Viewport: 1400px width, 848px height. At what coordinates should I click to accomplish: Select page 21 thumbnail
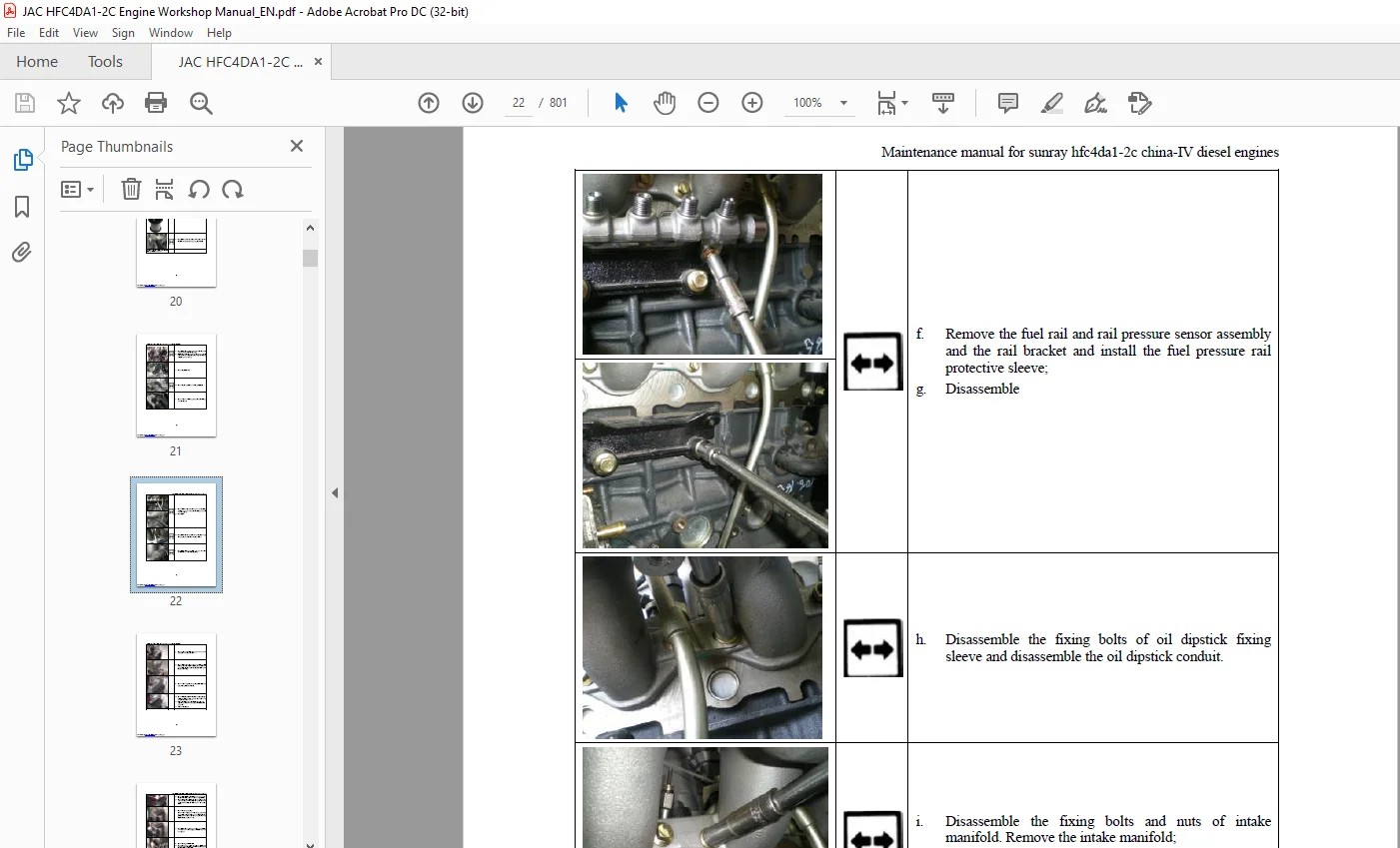[176, 386]
